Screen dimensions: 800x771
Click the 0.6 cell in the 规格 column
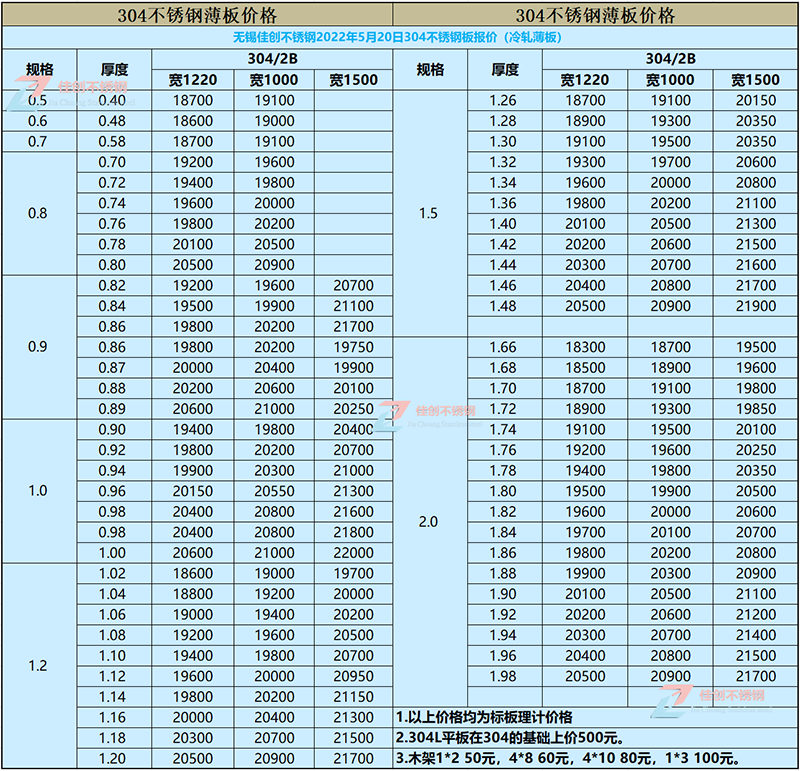coord(38,121)
